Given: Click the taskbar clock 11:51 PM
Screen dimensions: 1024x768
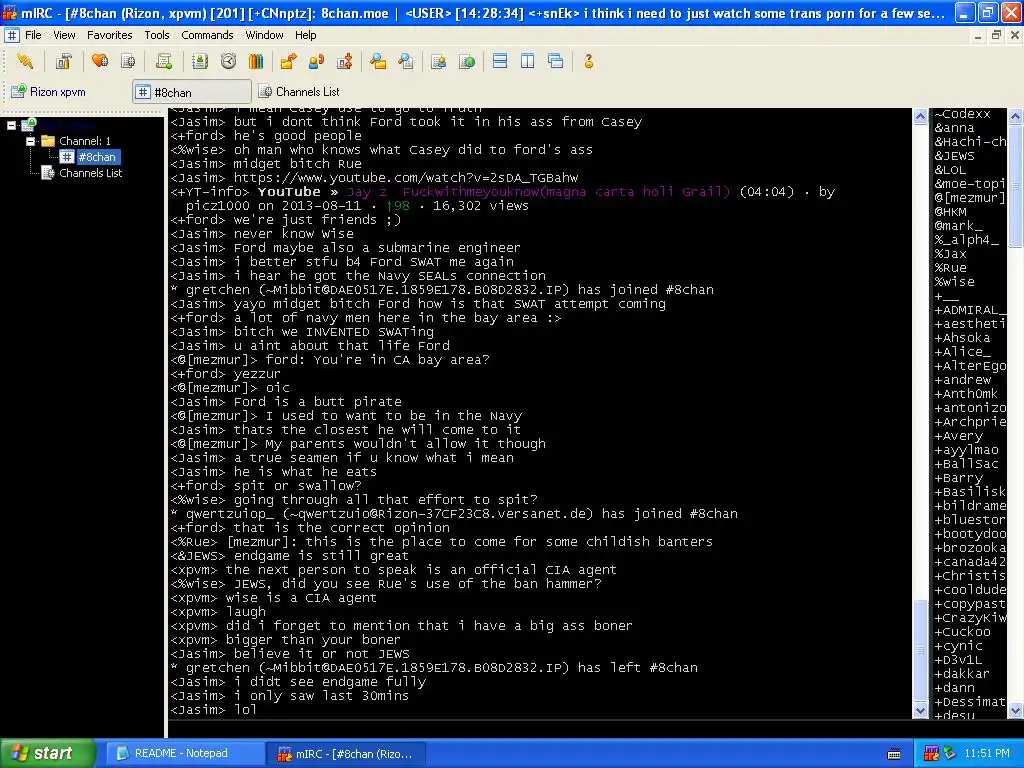Looking at the screenshot, I should point(987,753).
